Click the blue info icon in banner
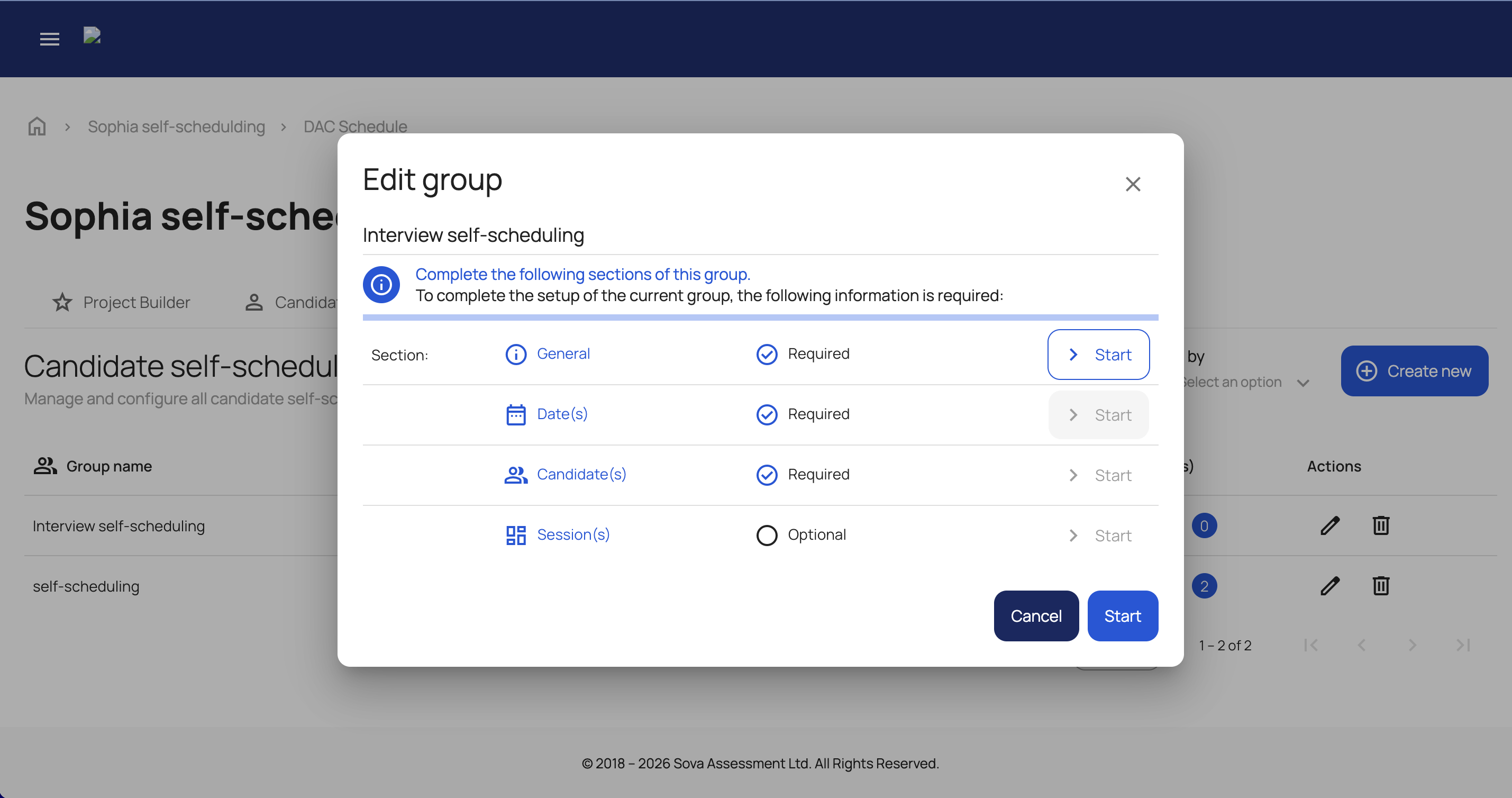Viewport: 1512px width, 798px height. coord(381,285)
